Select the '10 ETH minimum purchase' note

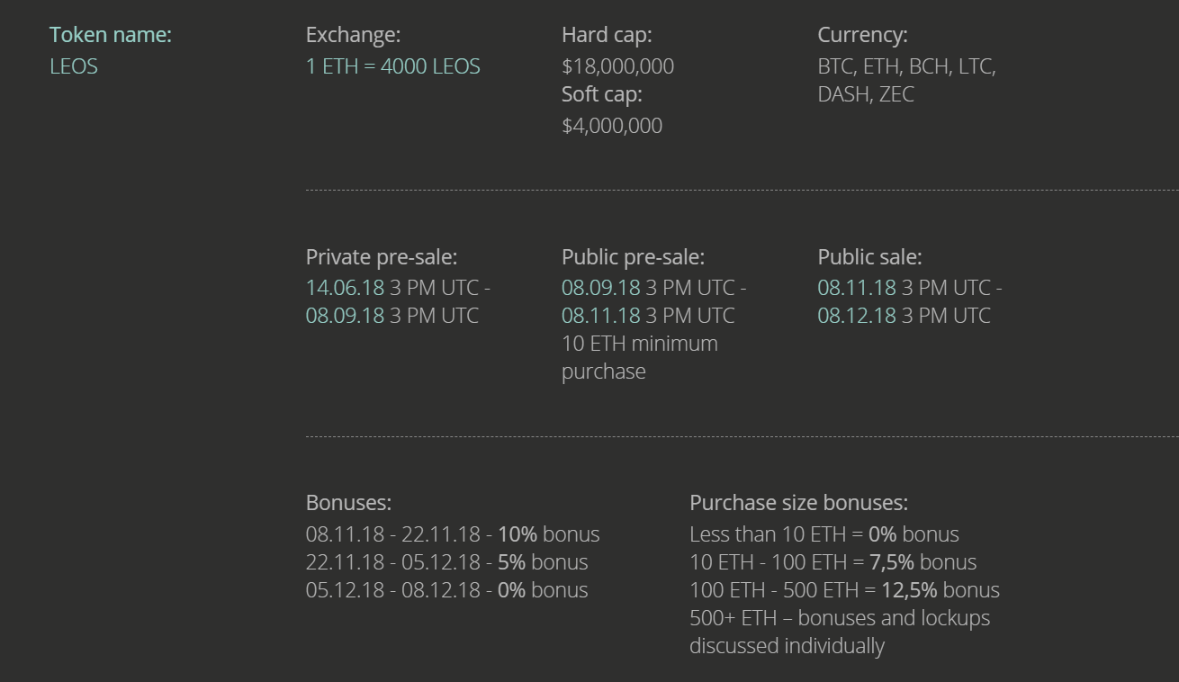pyautogui.click(x=639, y=358)
